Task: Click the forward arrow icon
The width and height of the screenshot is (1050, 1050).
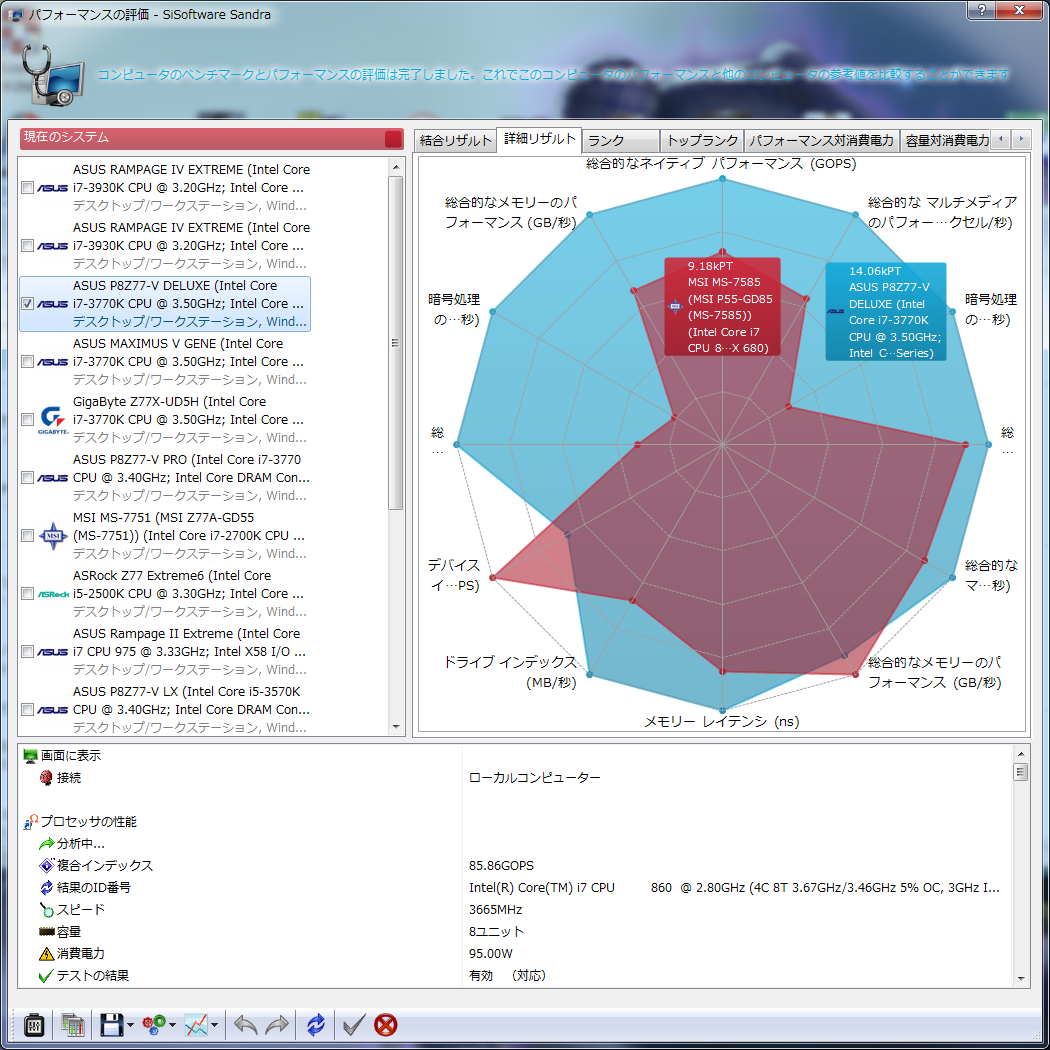Action: [x=277, y=1025]
